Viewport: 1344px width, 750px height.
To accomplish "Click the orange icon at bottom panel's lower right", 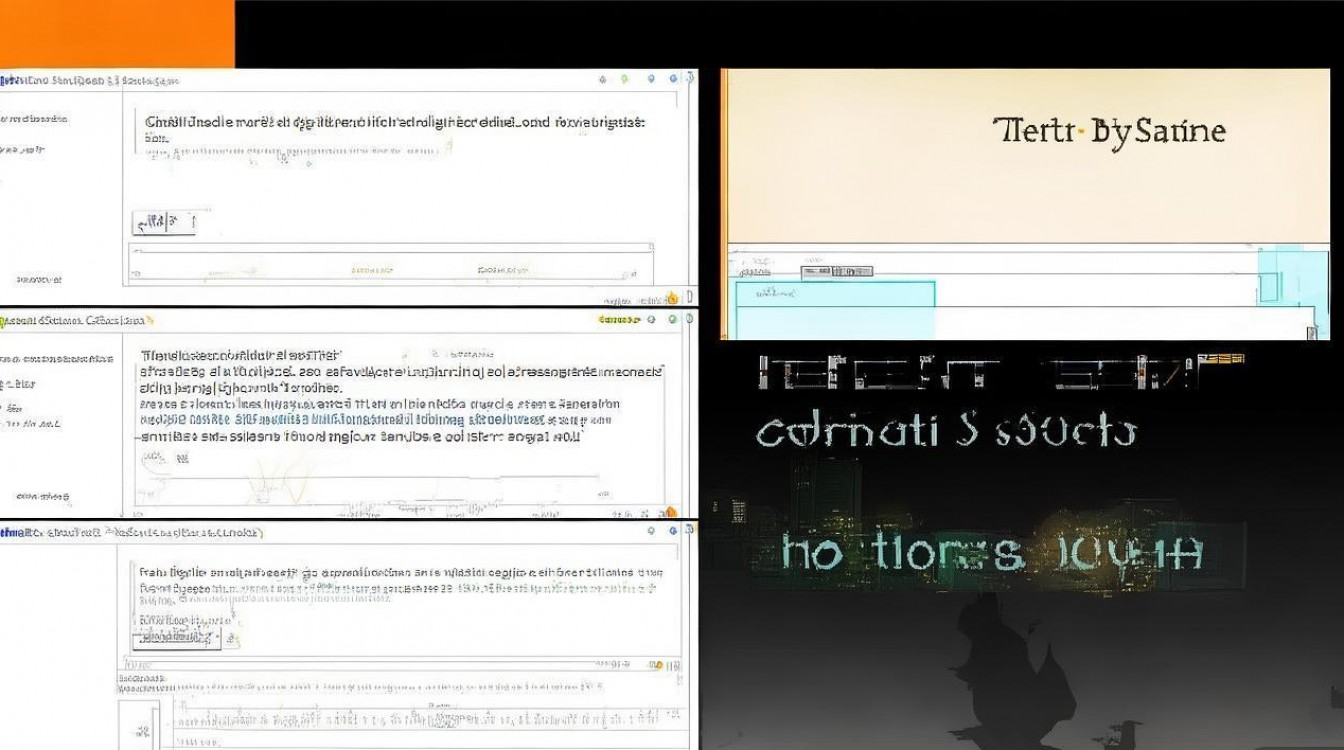I will pyautogui.click(x=656, y=664).
